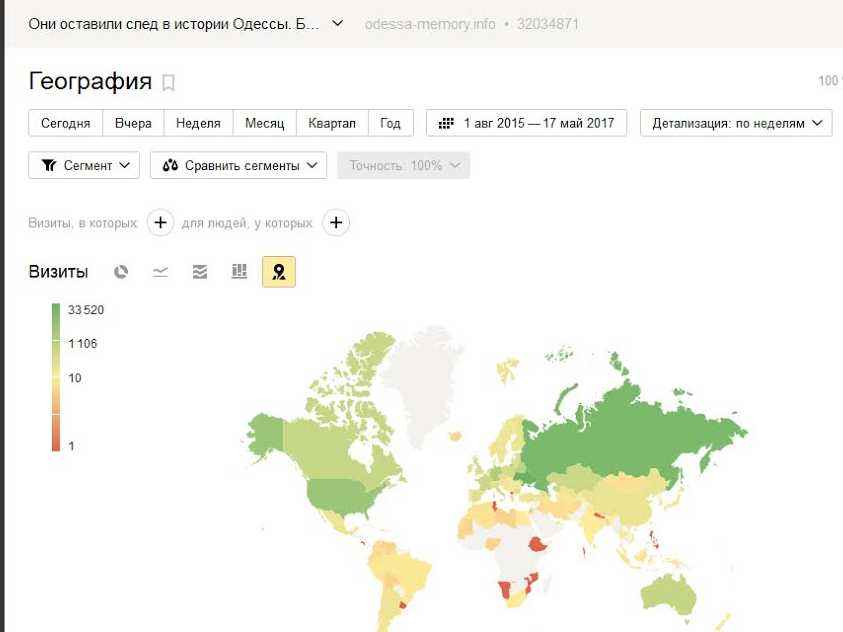
Task: Add condition for Визиты, в которых
Action: [x=160, y=222]
